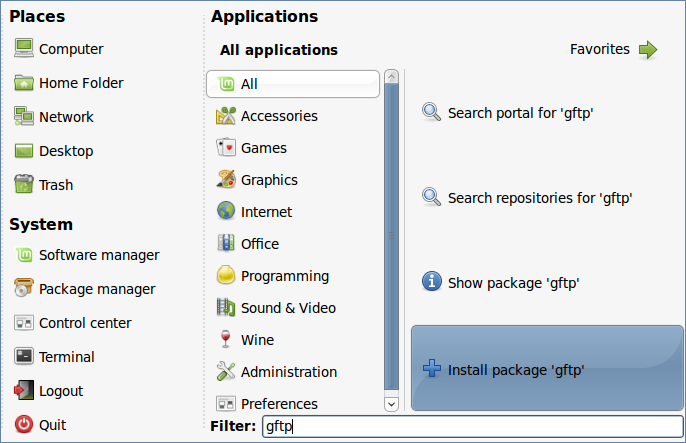Launch Software manager icon
The height and width of the screenshot is (443, 686).
click(24, 255)
